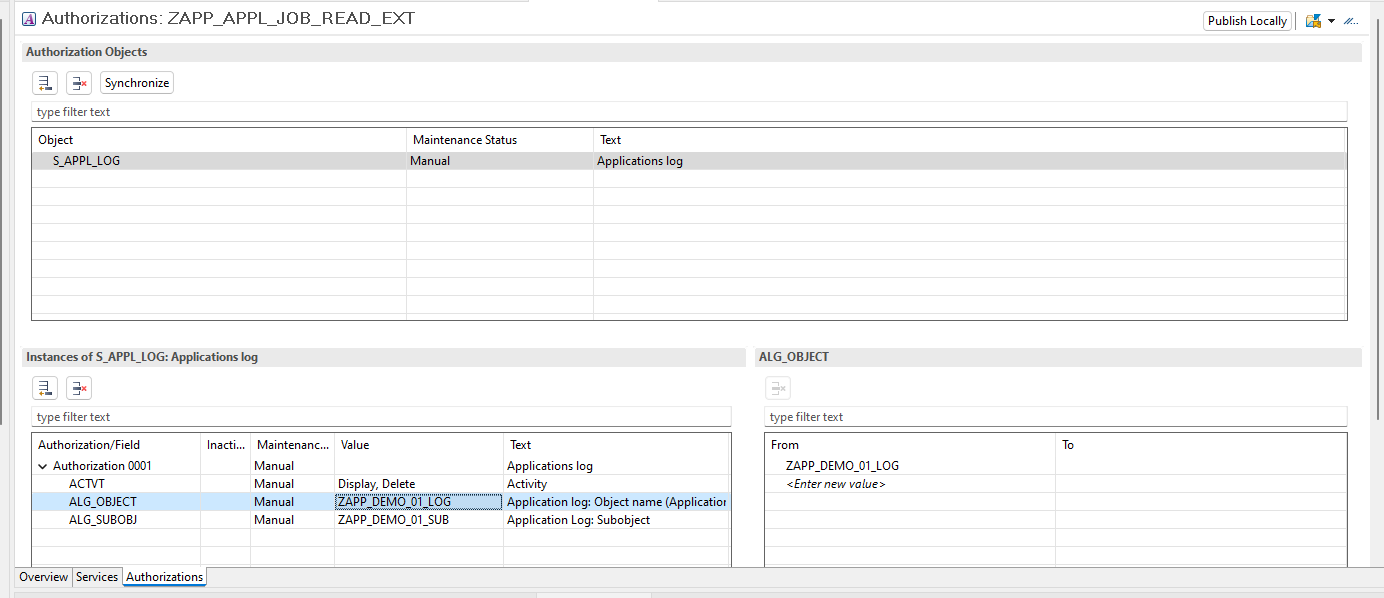Add a new authorization object via insert icon

point(45,83)
